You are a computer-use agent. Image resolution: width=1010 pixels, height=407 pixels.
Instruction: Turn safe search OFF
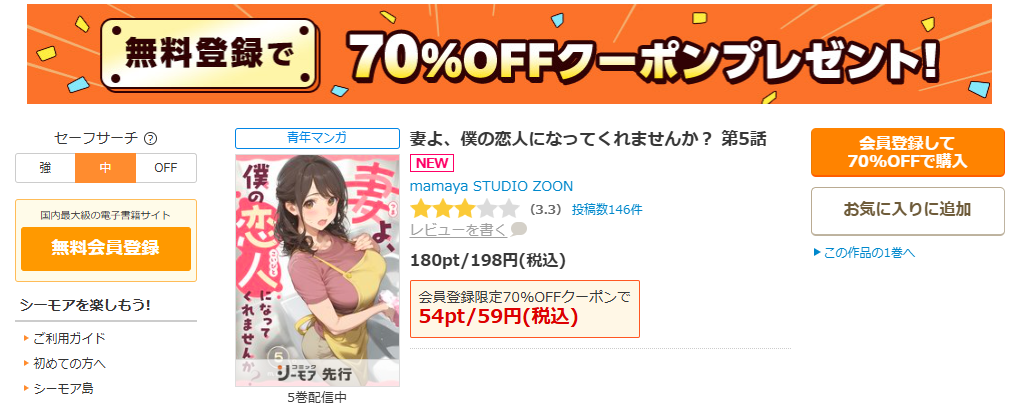point(166,168)
